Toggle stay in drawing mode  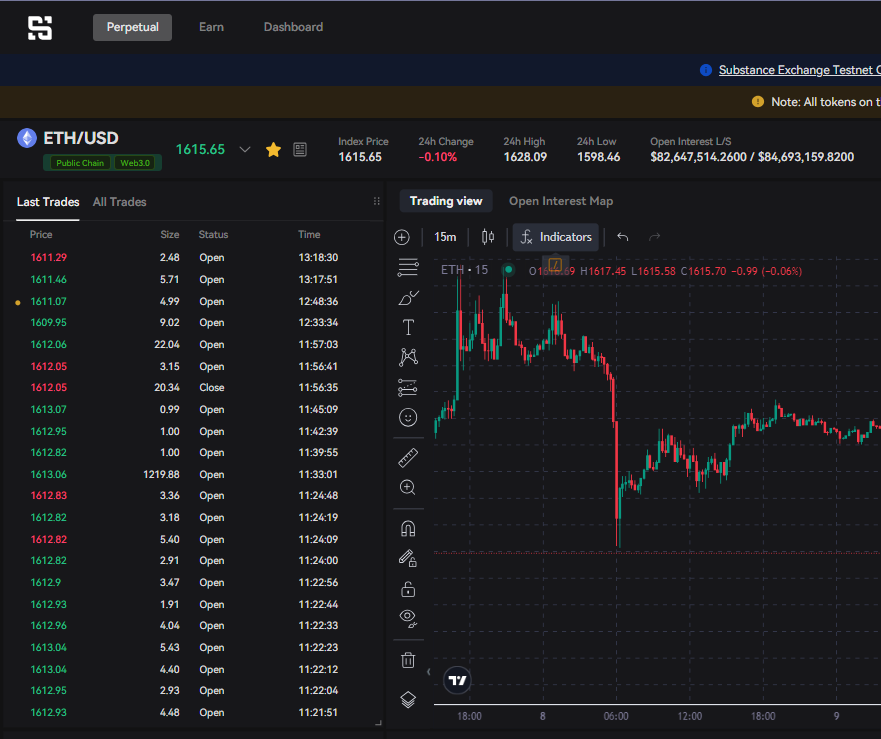408,558
